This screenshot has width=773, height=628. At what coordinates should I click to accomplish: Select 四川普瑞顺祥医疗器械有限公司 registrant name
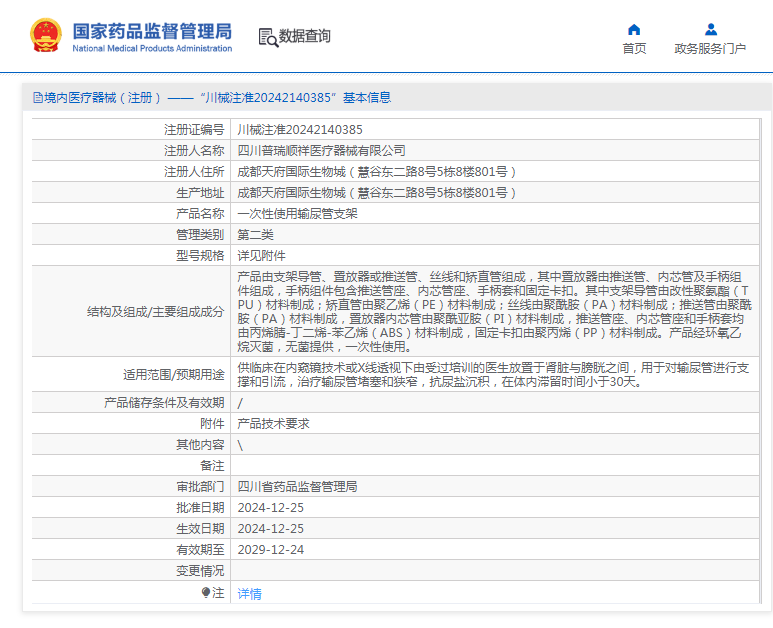click(x=321, y=150)
